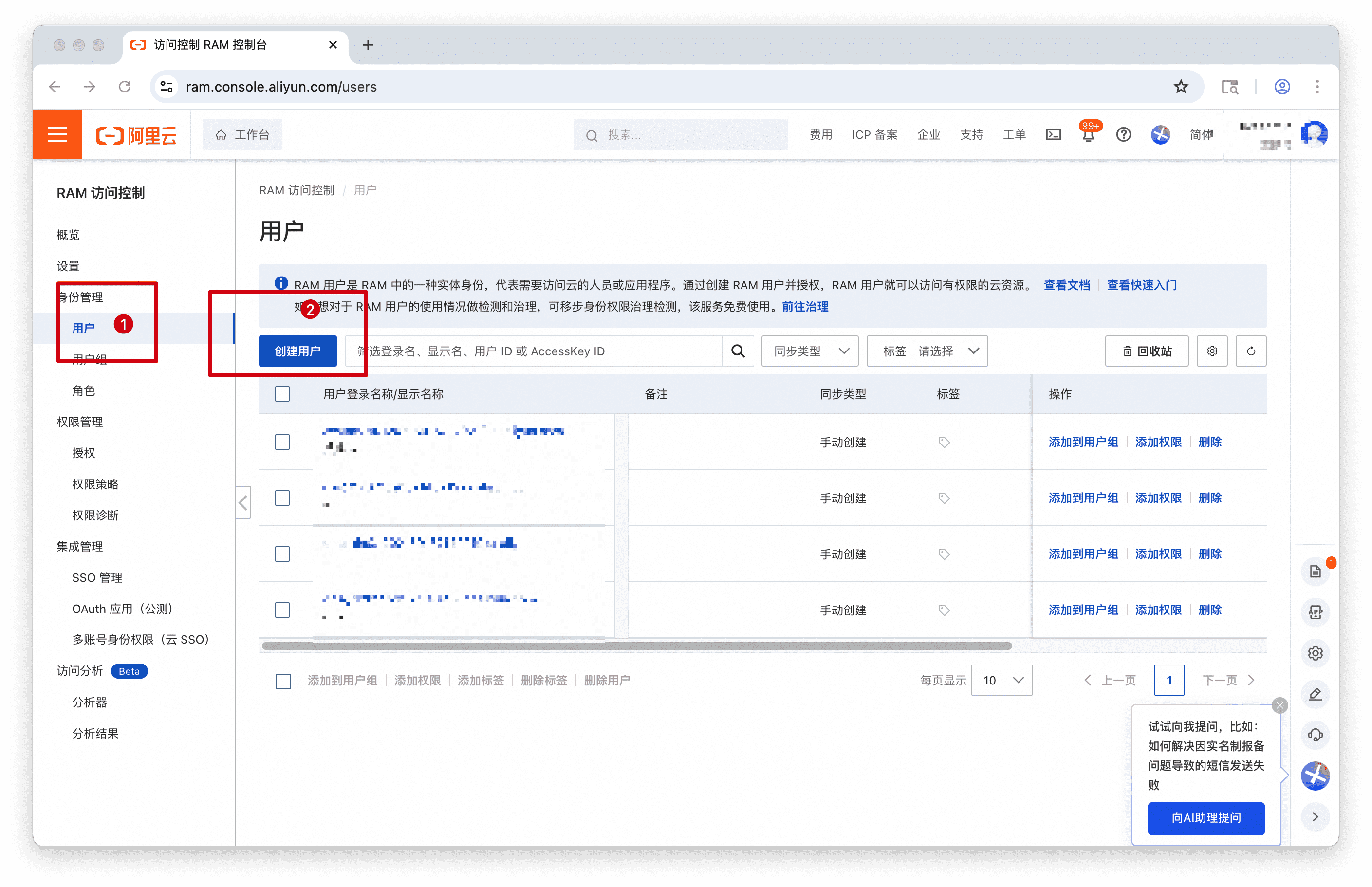Open 用户组 in the sidebar
1372x887 pixels.
click(89, 360)
